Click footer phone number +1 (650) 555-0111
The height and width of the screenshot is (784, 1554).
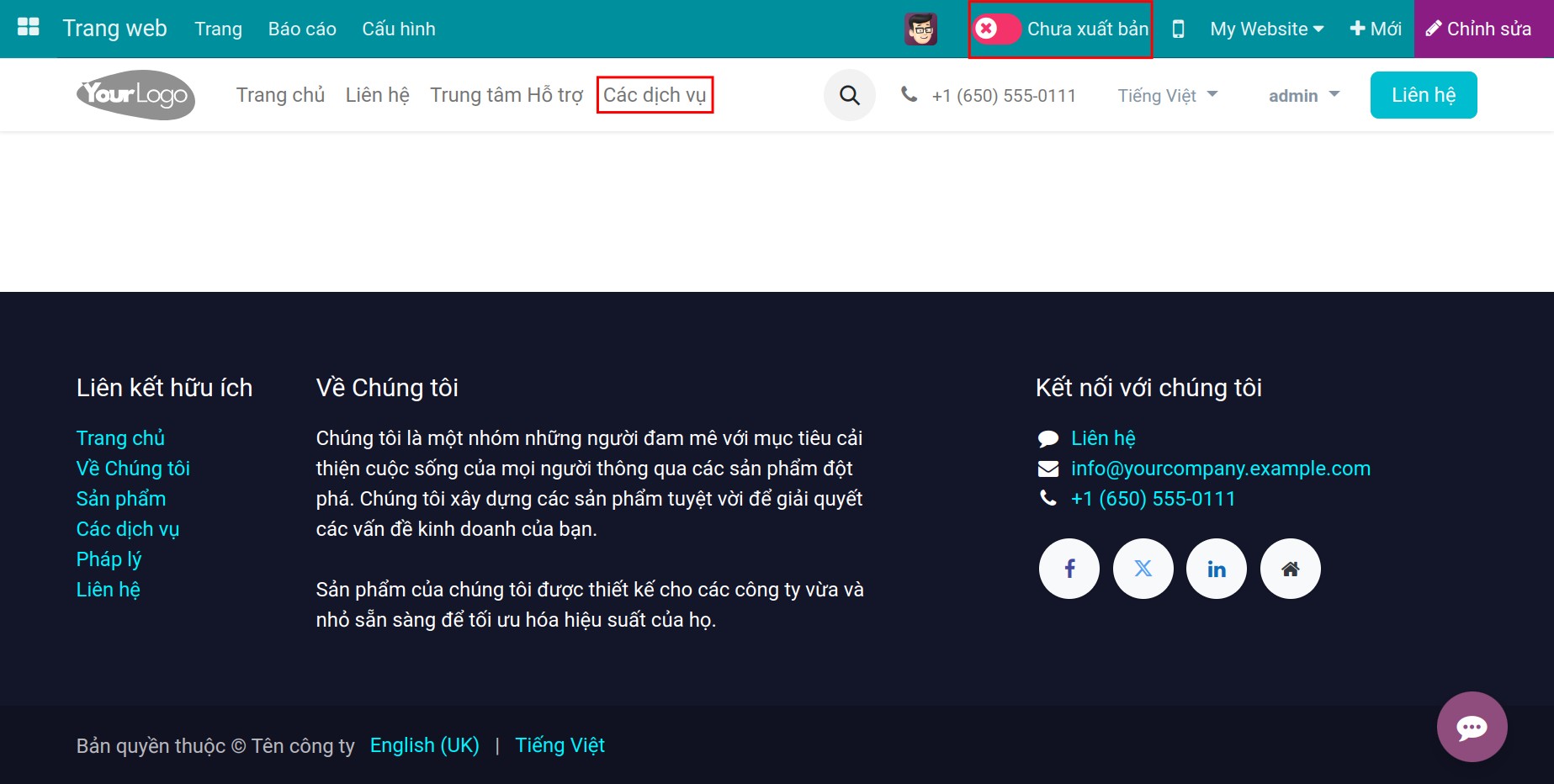click(x=1154, y=499)
